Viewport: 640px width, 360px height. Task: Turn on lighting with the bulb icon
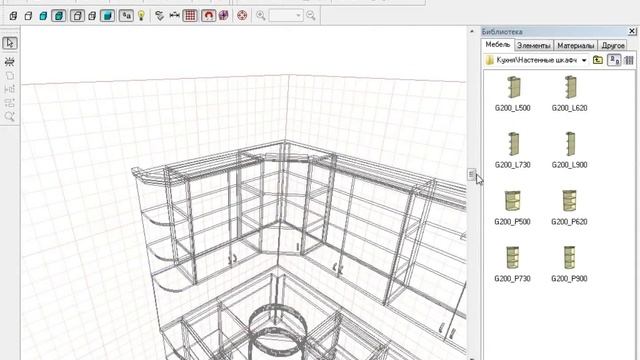click(x=141, y=16)
